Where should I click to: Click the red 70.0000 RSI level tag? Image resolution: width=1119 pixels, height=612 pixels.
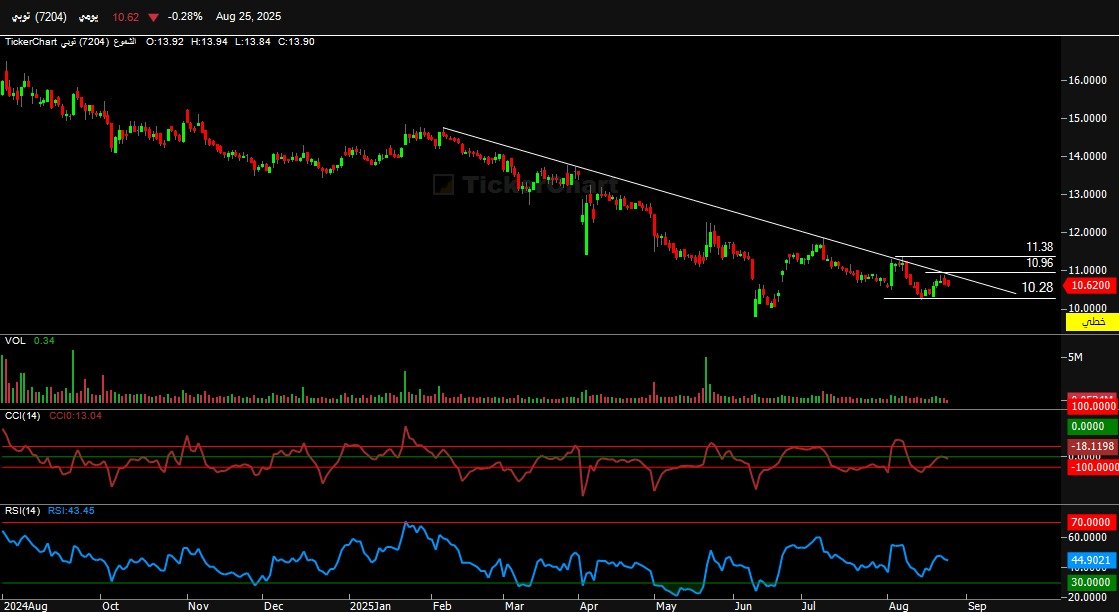click(1091, 522)
